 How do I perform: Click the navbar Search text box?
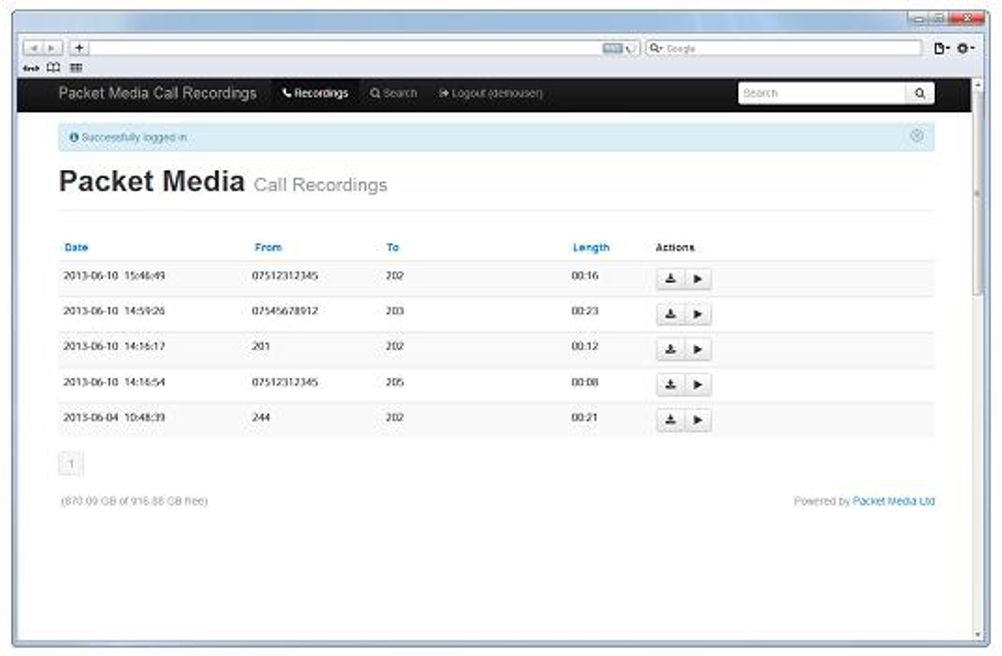pyautogui.click(x=822, y=93)
